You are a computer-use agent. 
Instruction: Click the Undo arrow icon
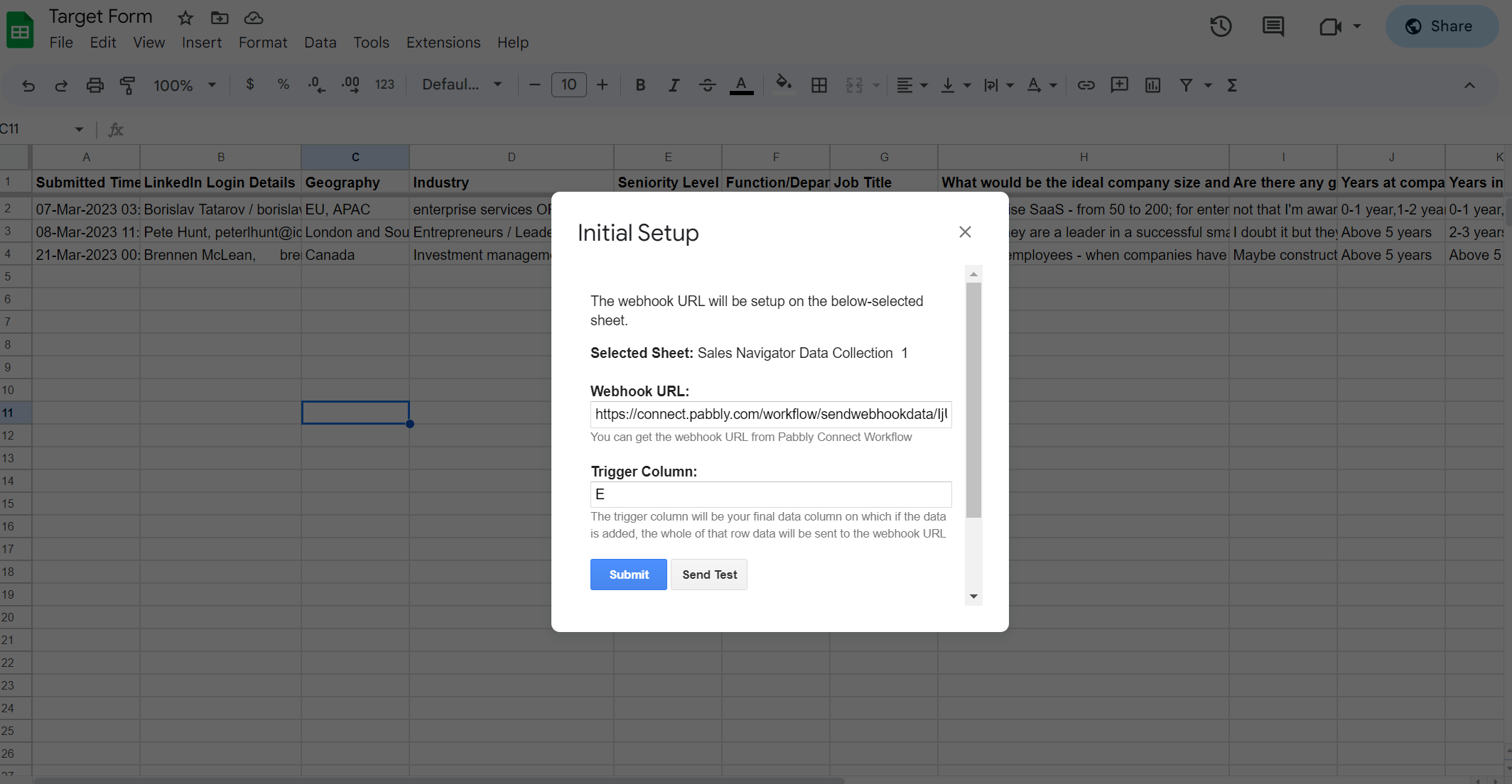click(x=28, y=85)
